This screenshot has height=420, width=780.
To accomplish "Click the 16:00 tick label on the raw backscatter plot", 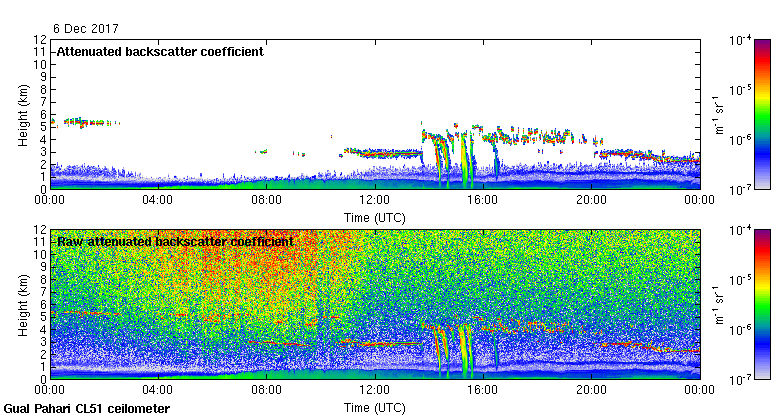I will tap(483, 390).
